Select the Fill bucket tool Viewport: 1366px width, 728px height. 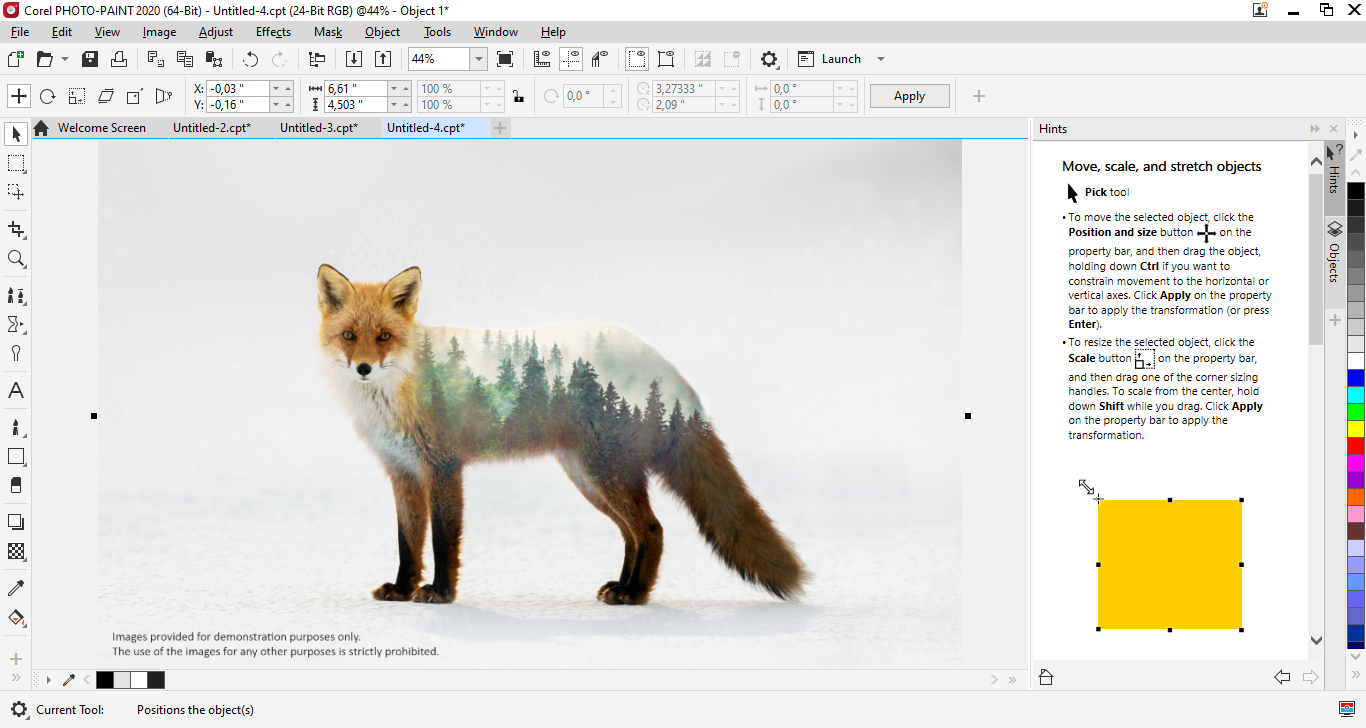(x=16, y=617)
